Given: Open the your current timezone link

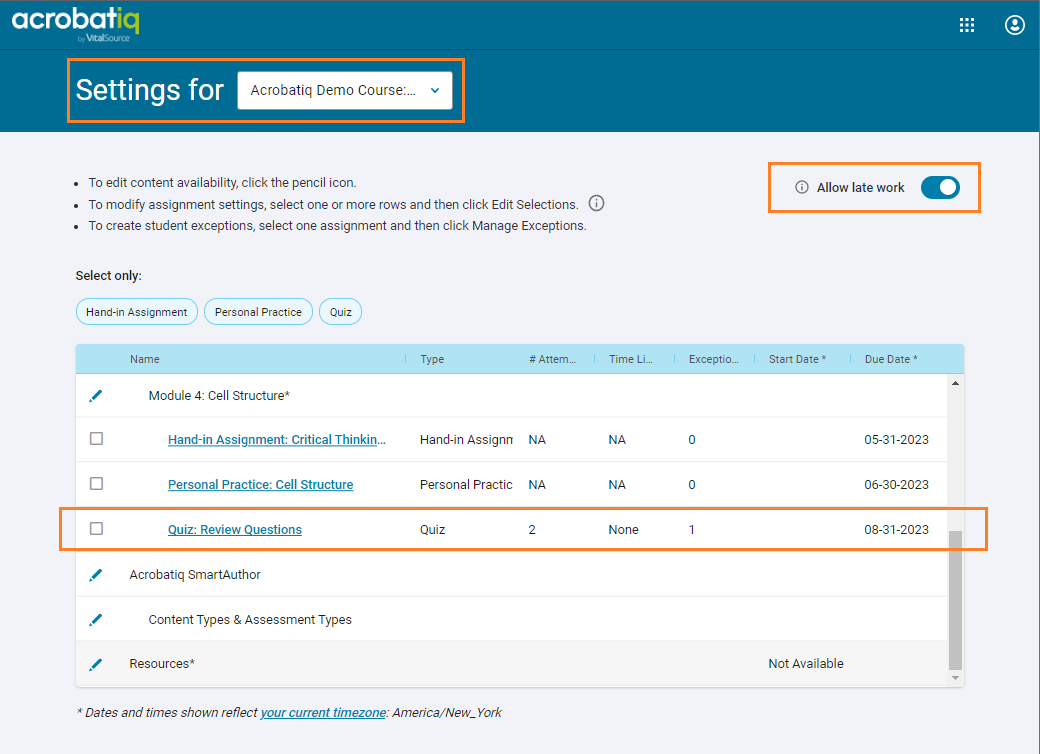Looking at the screenshot, I should click(x=323, y=713).
